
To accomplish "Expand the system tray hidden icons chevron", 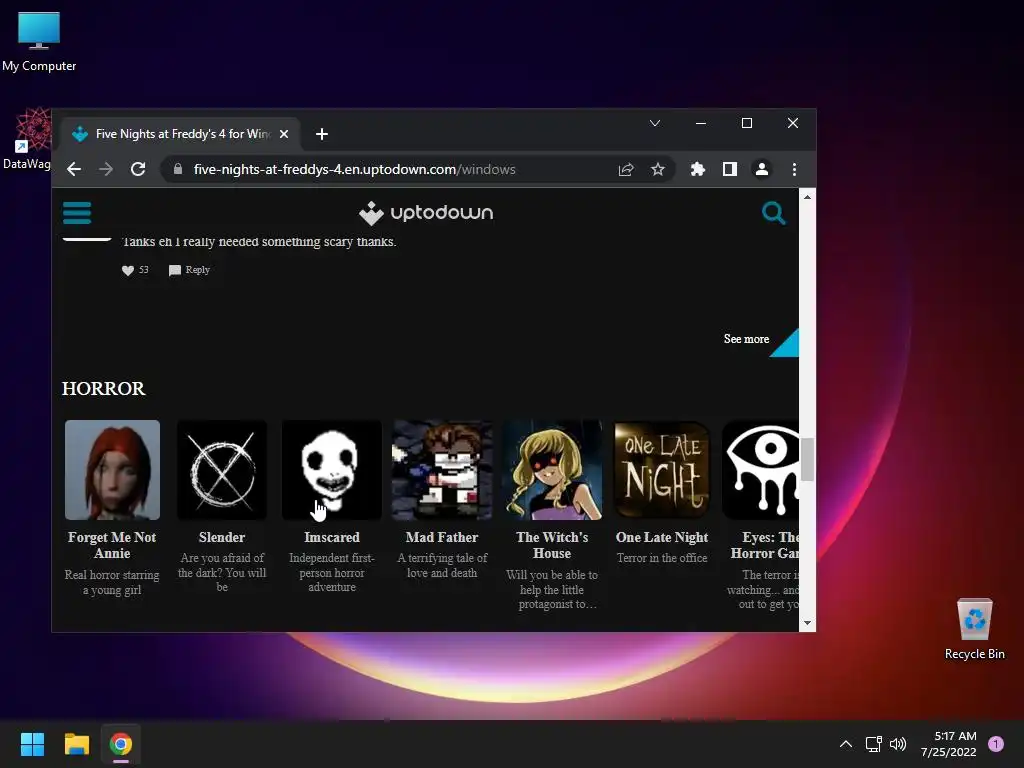I will point(846,744).
